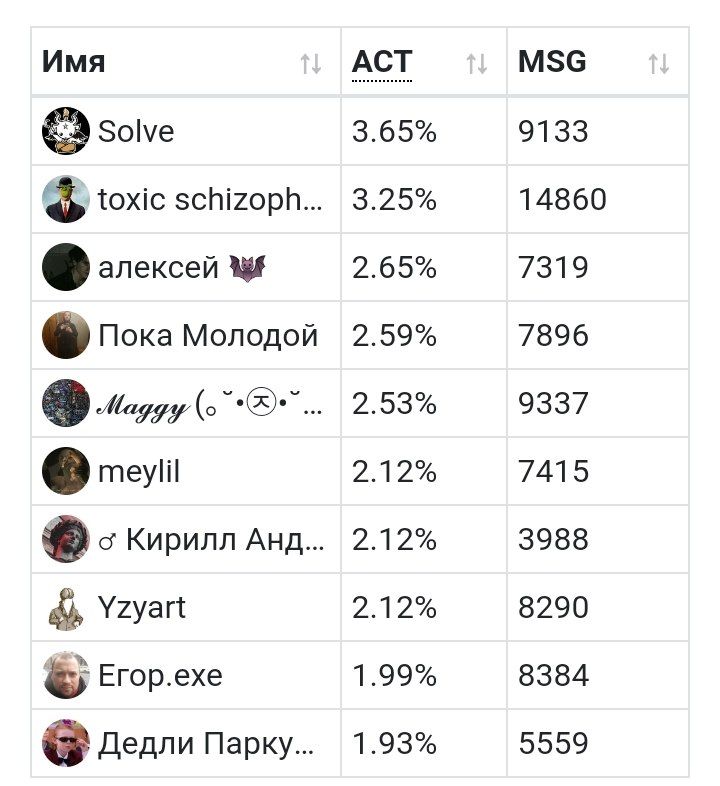Open meylil's avatar picture

(x=66, y=471)
